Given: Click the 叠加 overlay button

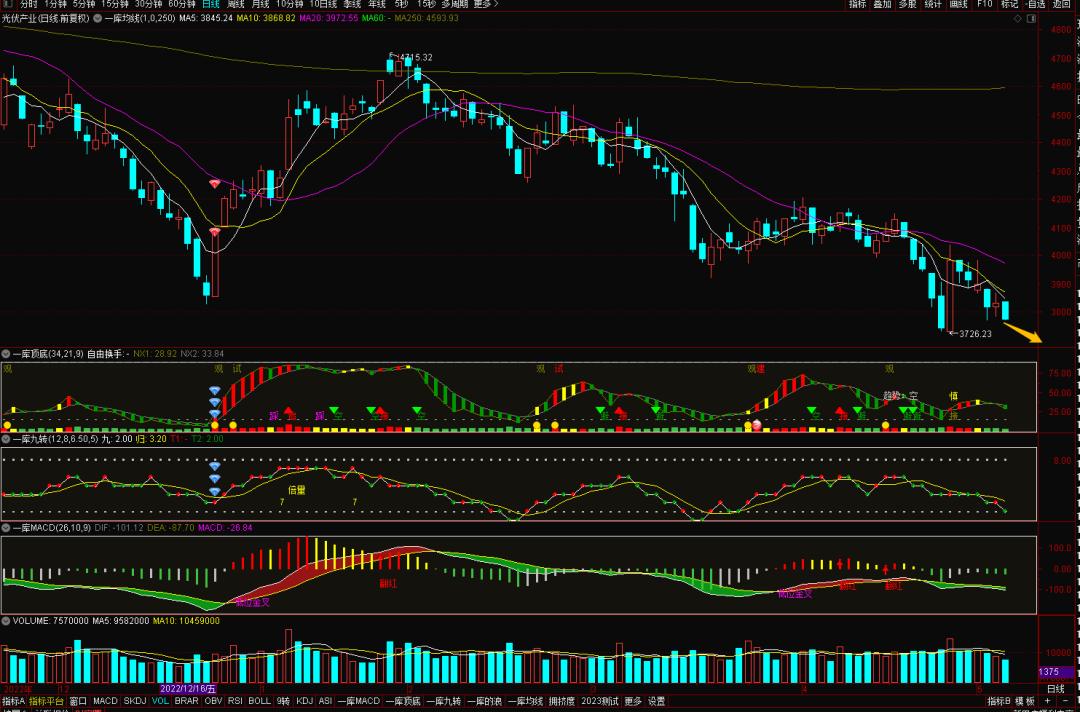Looking at the screenshot, I should pyautogui.click(x=882, y=4).
